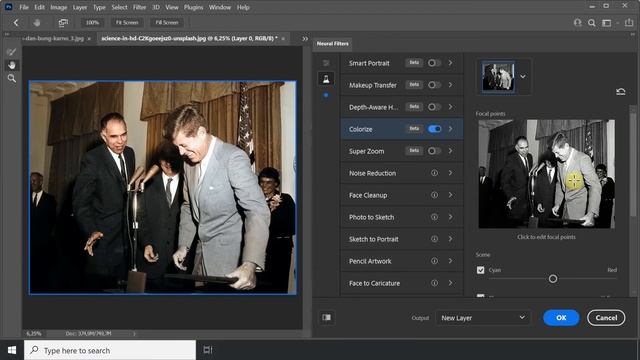Click the Fill Screen button
This screenshot has height=360, width=640.
[x=167, y=23]
